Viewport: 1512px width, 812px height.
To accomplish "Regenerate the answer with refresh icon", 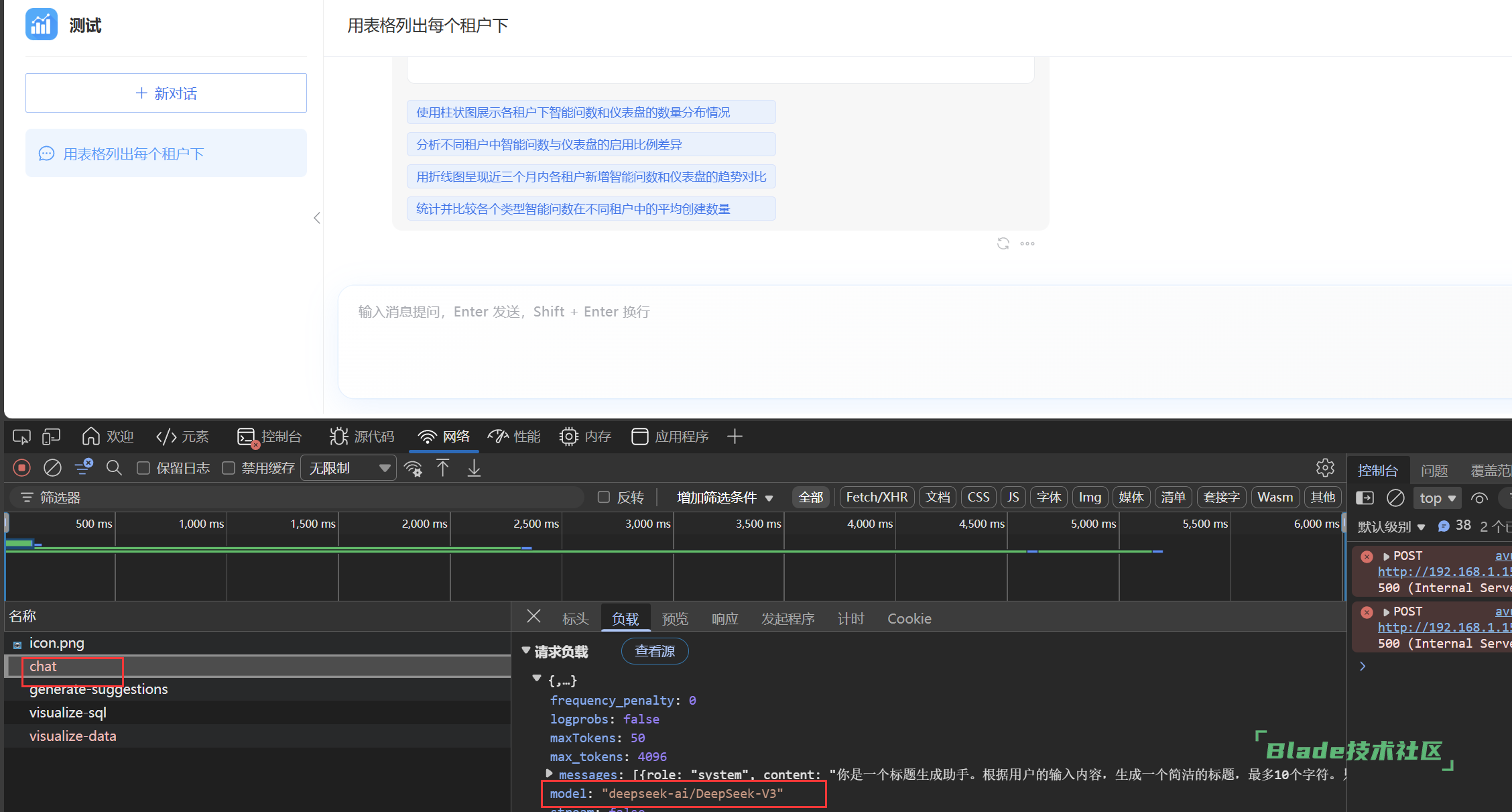I will coord(1003,243).
